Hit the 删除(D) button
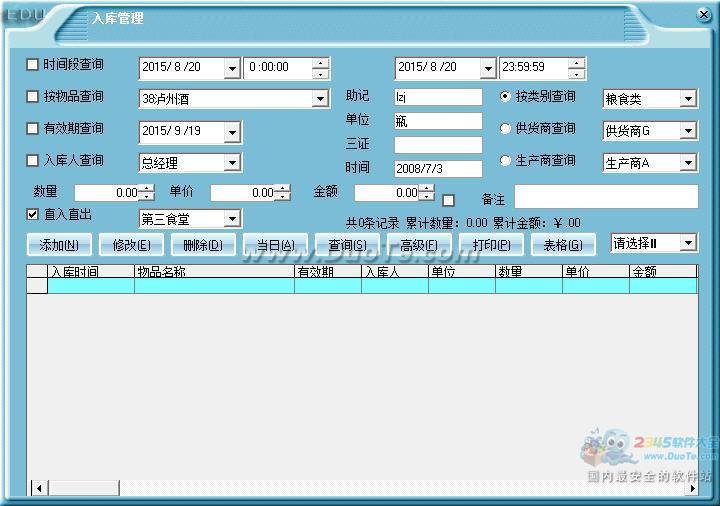Screen dimensions: 720x506 point(203,245)
